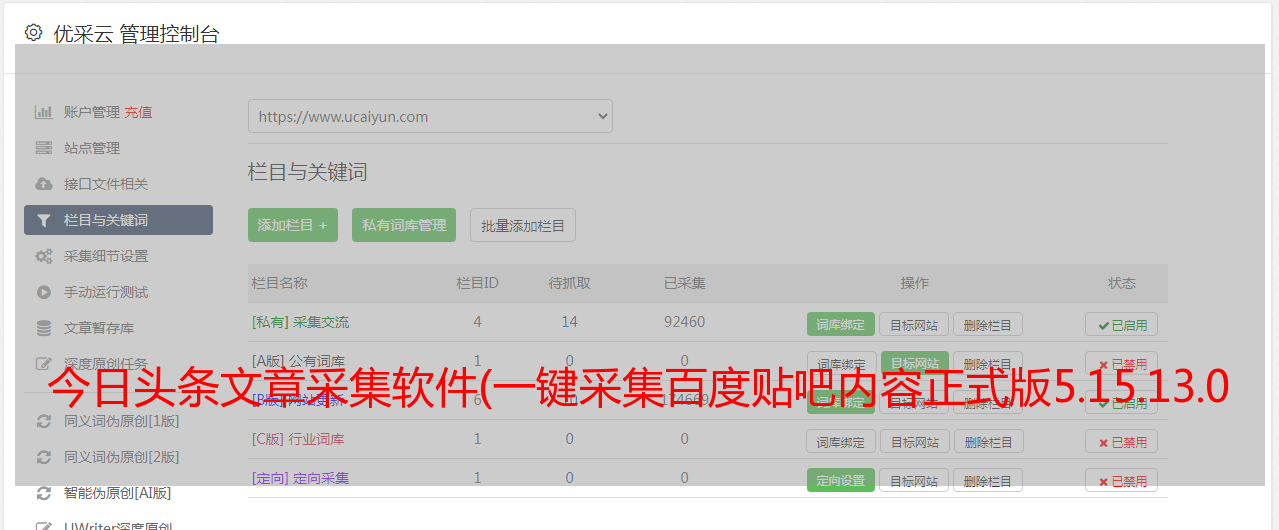Click the [定向] 定向采集 column name

click(300, 478)
